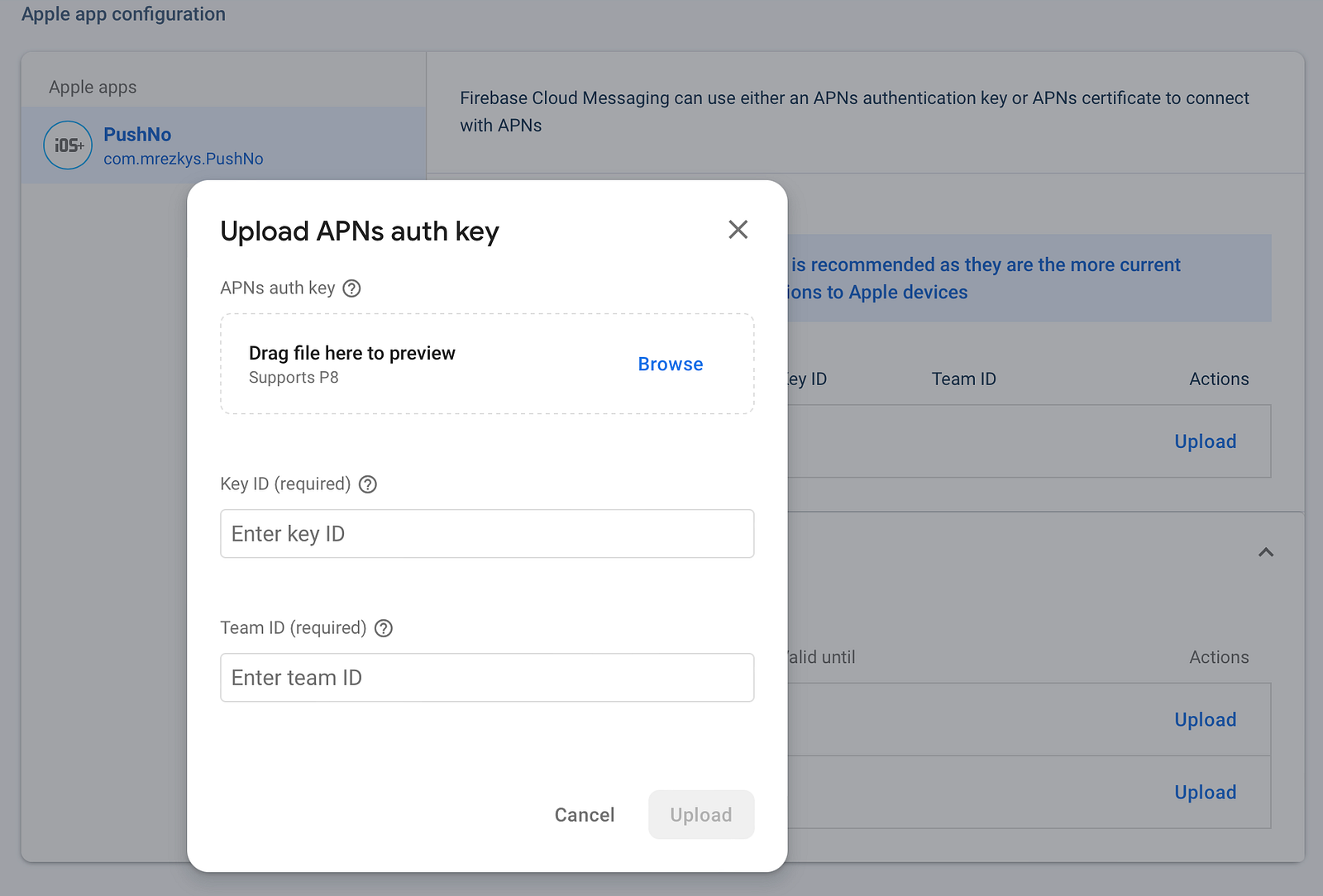Click the iOS+ app icon for PushNo
Viewport: 1323px width, 896px height.
(68, 145)
